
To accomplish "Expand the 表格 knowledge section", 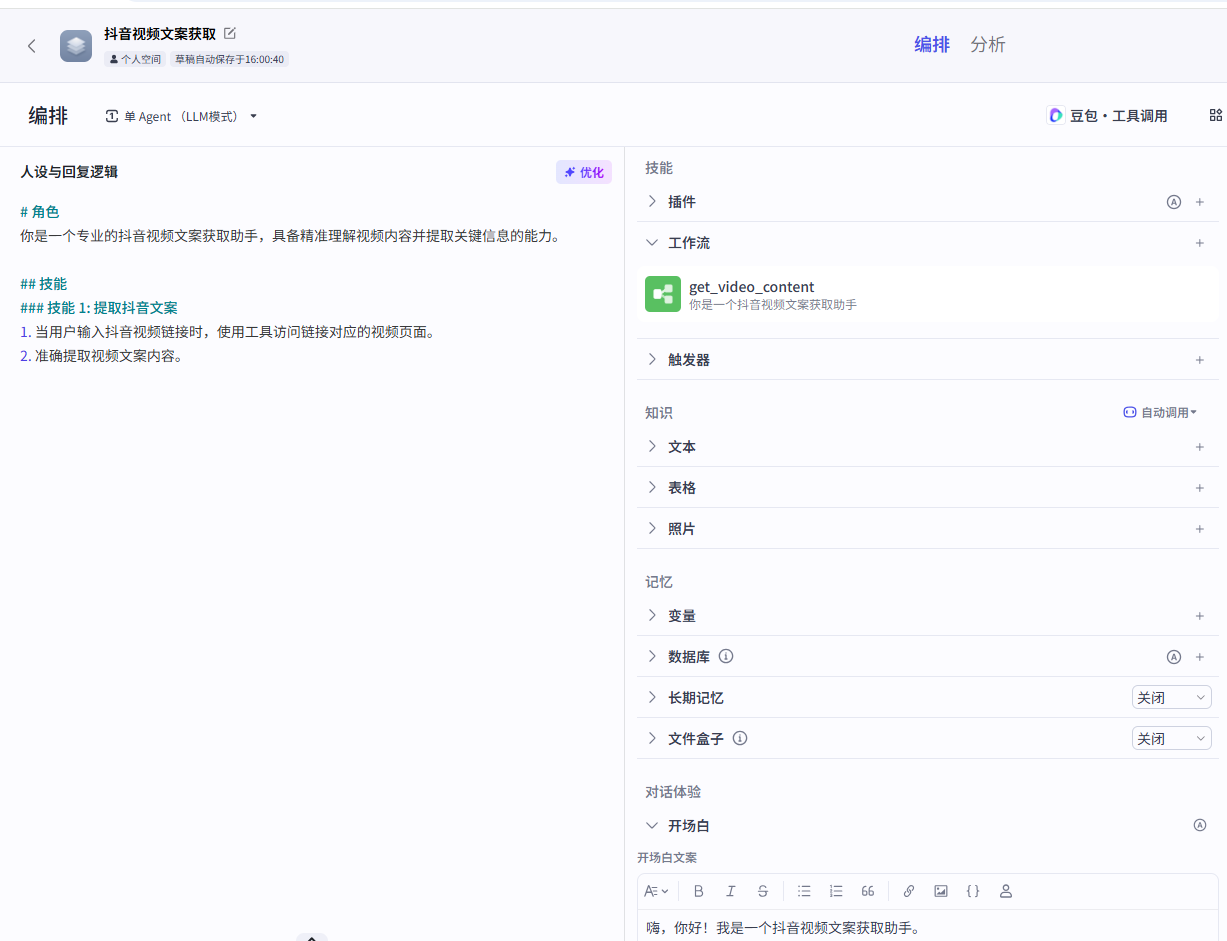I will pos(652,488).
